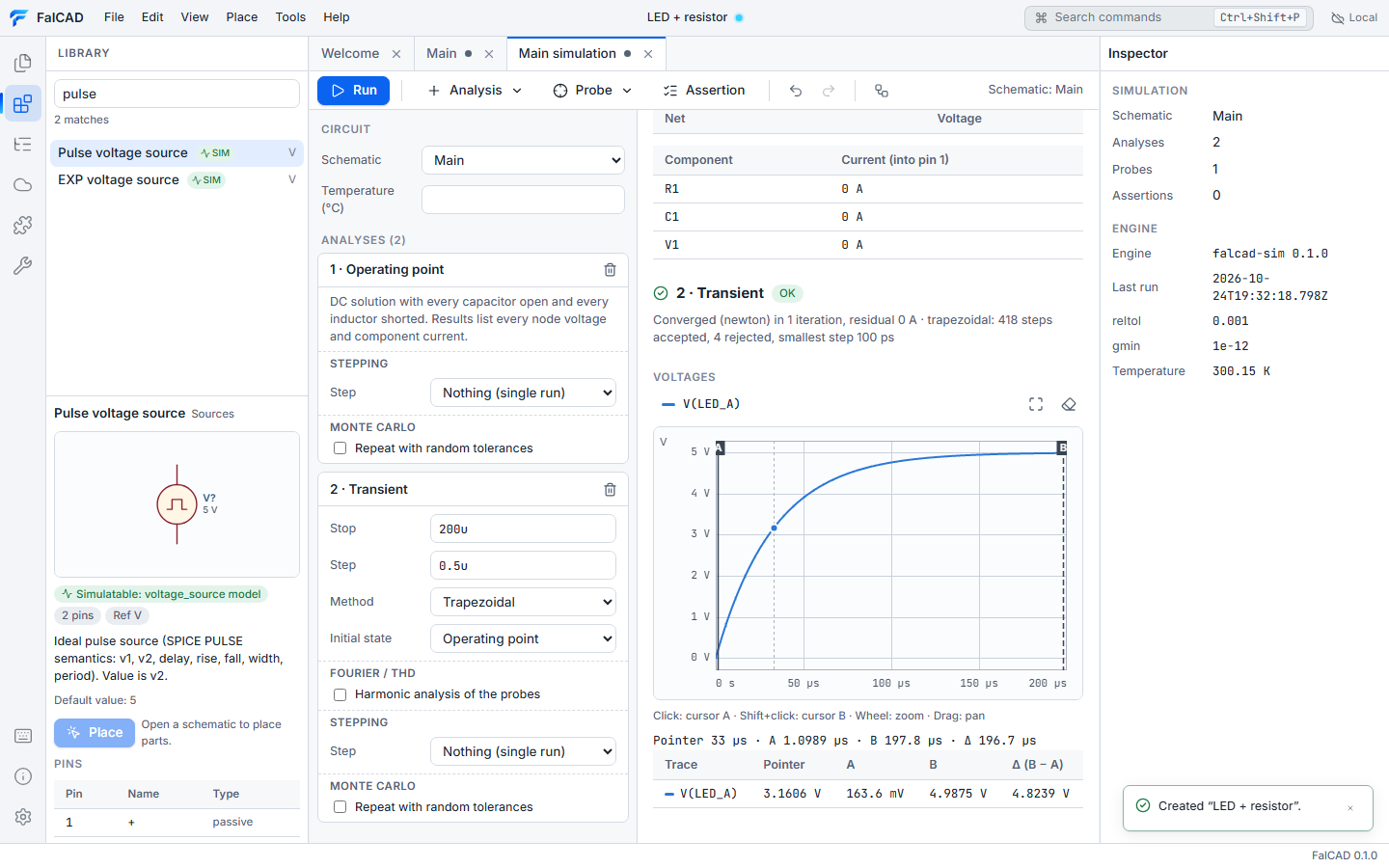Add an Assertion

pyautogui.click(x=704, y=91)
